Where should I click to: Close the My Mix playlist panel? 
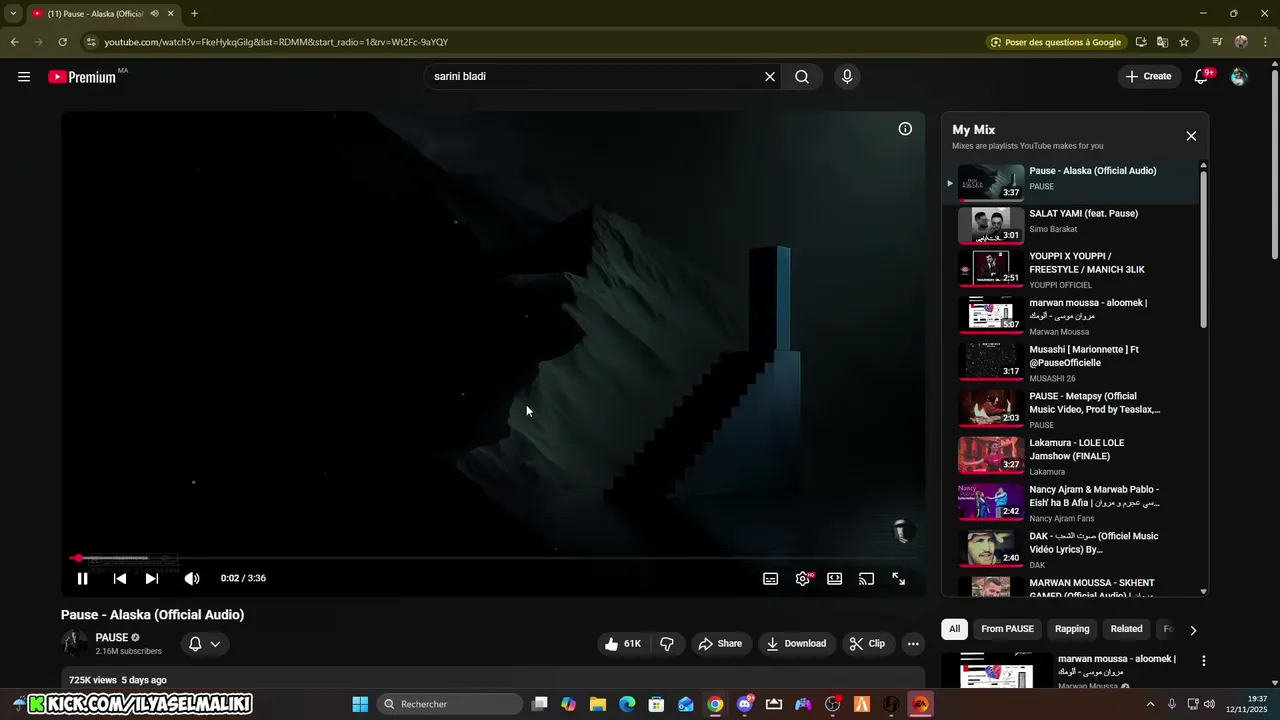point(1191,136)
